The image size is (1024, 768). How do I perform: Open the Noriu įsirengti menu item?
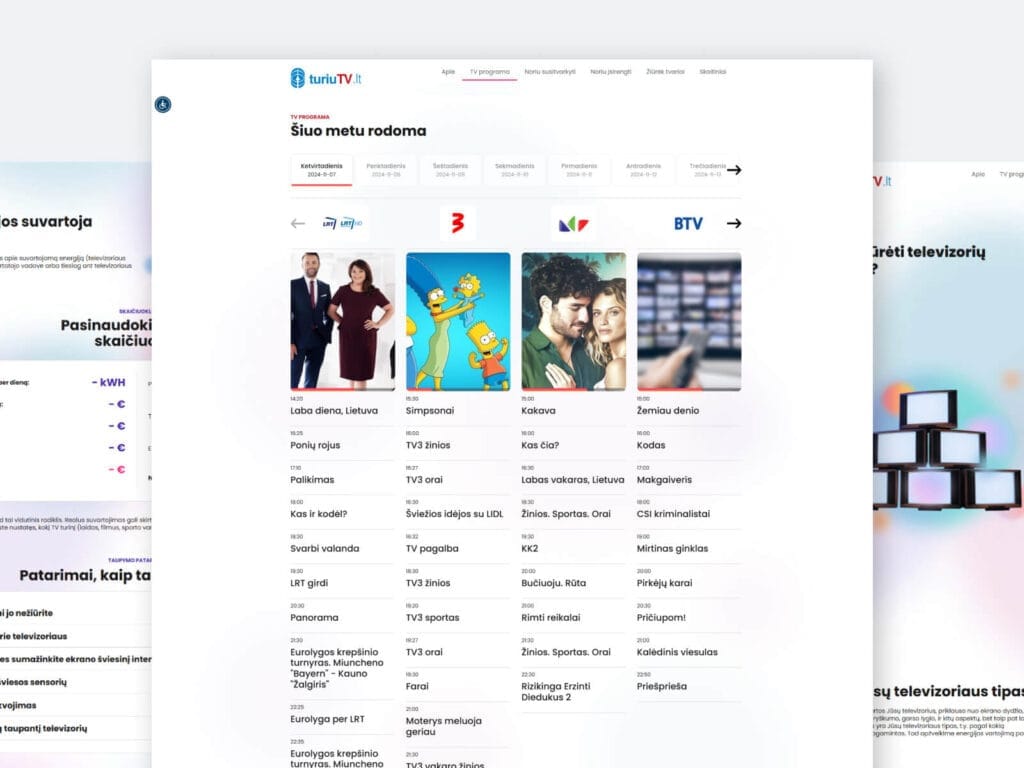click(611, 72)
